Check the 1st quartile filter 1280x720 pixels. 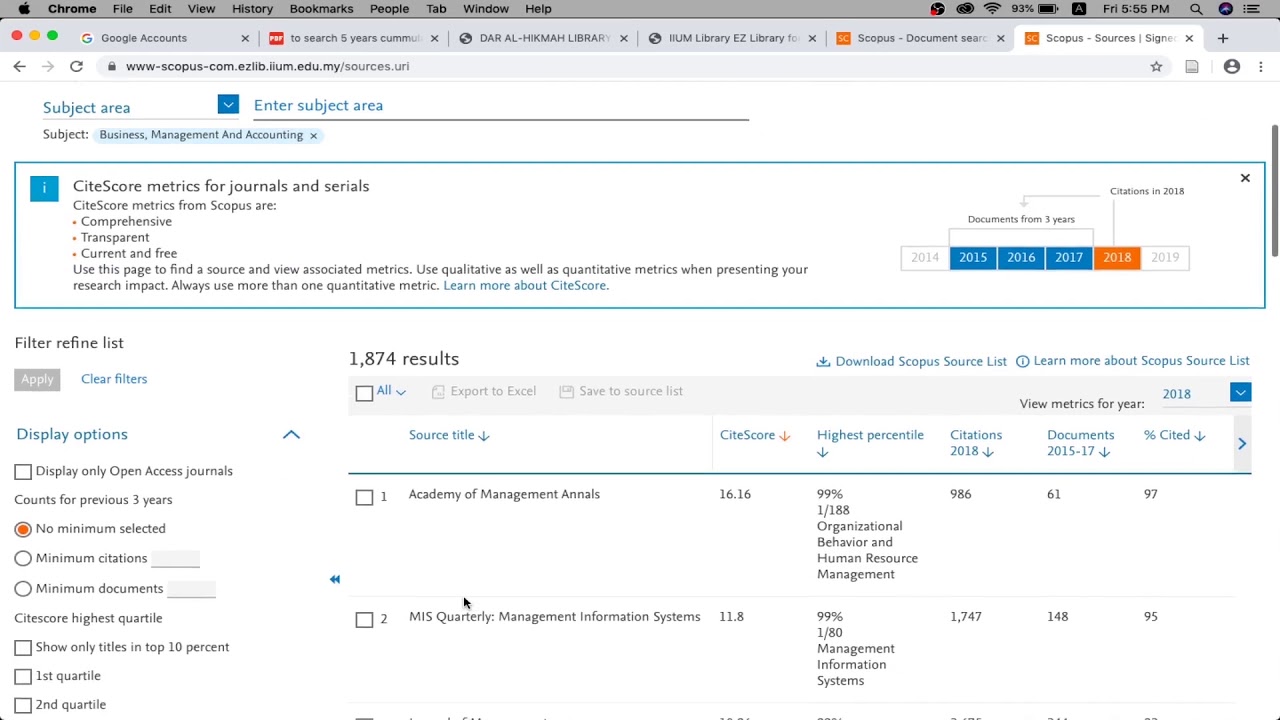23,677
